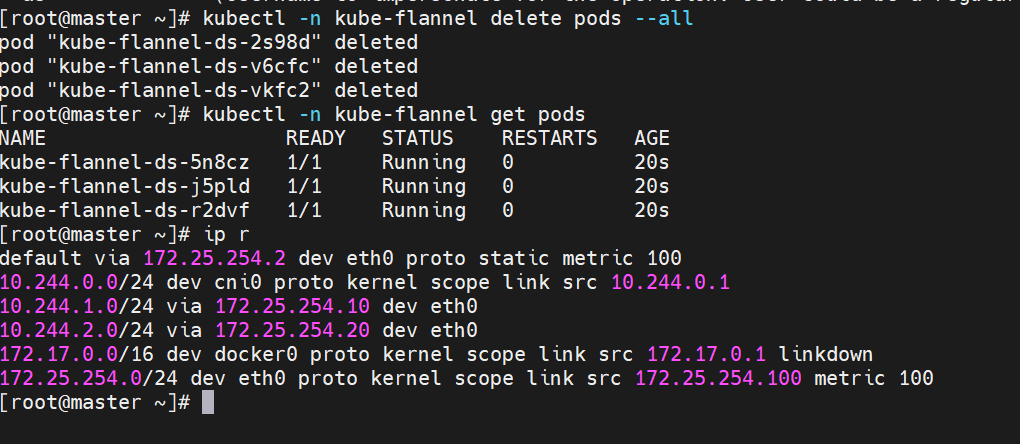1020x444 pixels.
Task: Click "get pods" in the kubectl command
Action: pos(538,115)
